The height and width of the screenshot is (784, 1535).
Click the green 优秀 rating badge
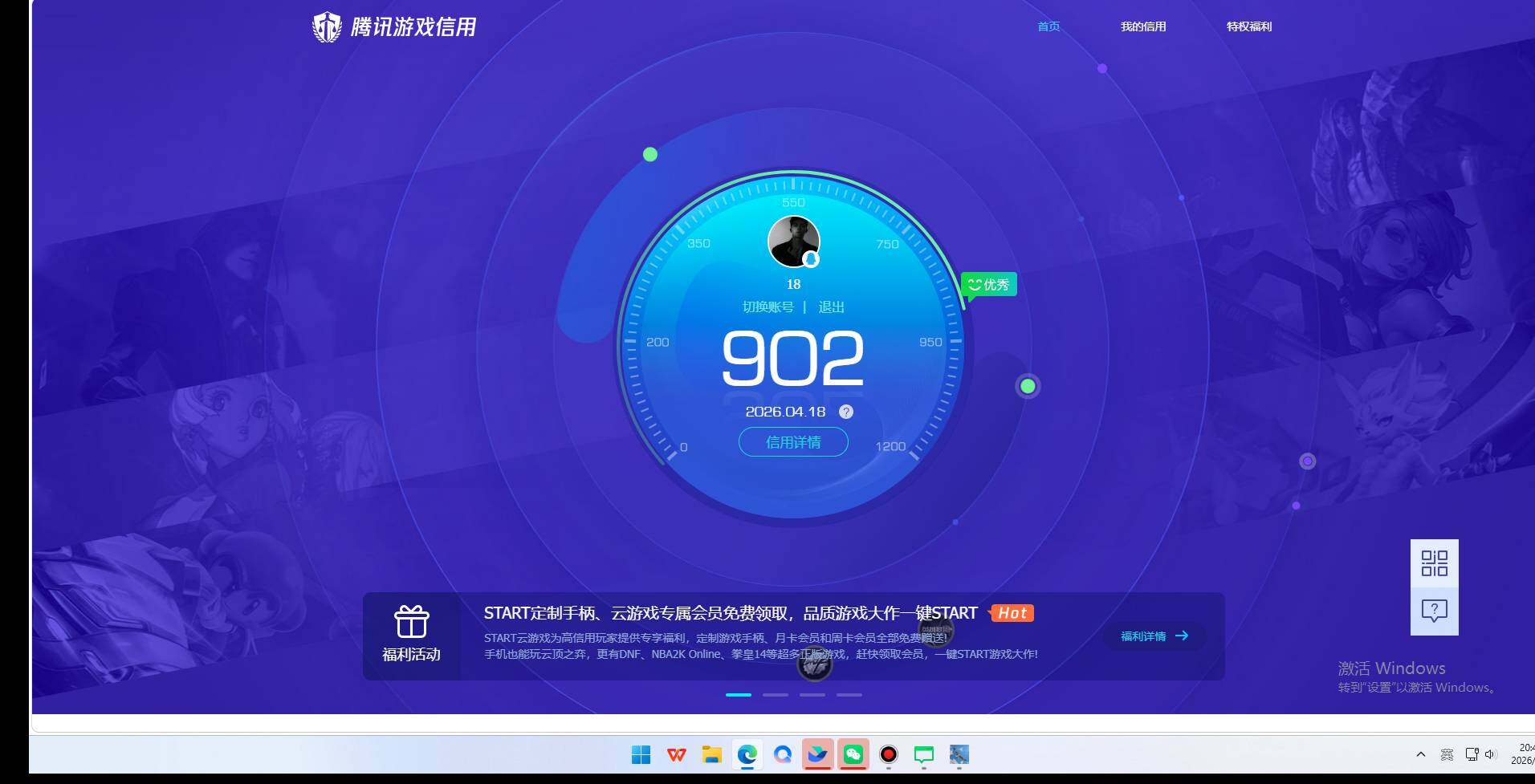coord(987,284)
